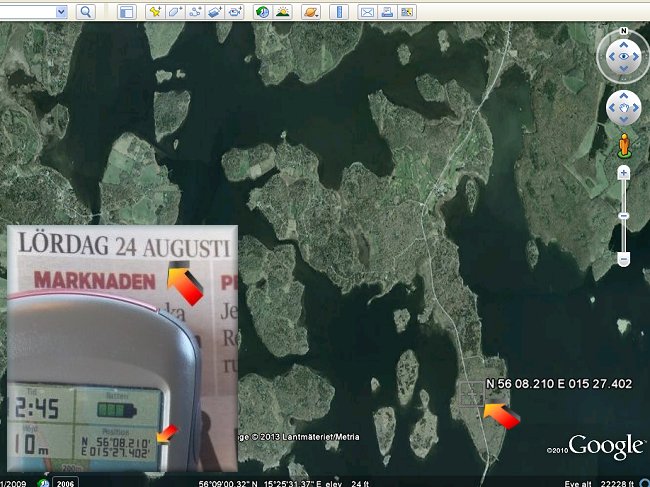The image size is (650, 487).
Task: Click the 2006 imagery year button
Action: pyautogui.click(x=65, y=483)
